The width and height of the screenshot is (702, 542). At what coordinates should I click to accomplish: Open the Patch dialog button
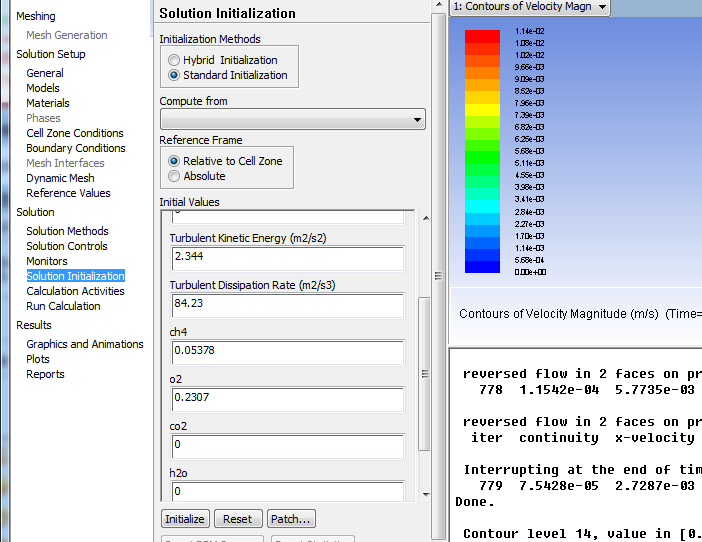291,519
